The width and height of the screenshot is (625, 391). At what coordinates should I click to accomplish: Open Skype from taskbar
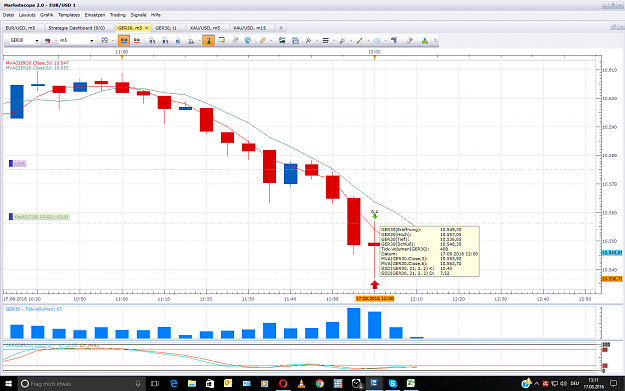point(393,383)
